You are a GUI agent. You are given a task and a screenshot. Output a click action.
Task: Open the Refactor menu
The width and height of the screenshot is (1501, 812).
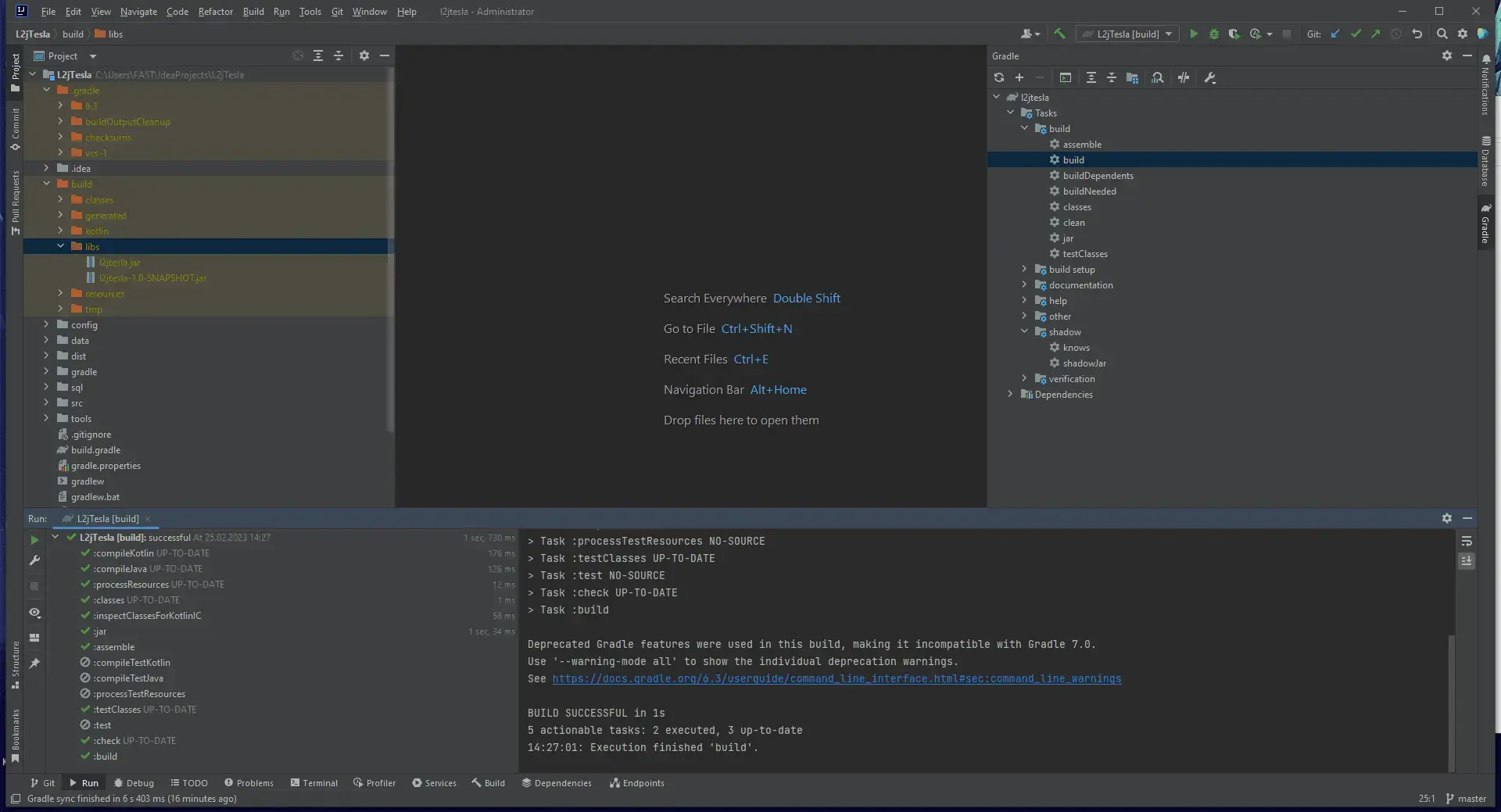[216, 12]
